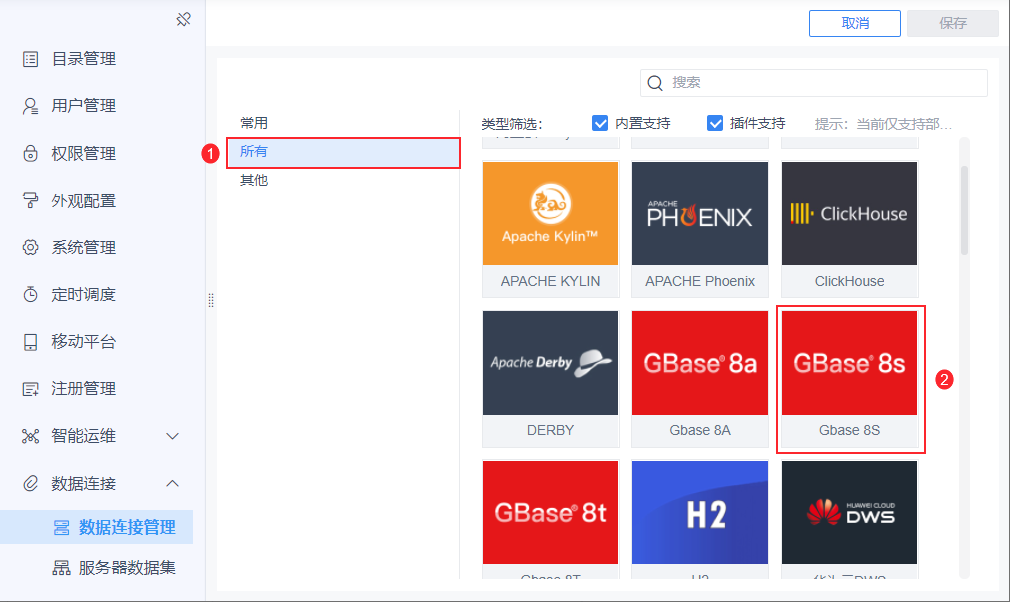Click the 用户管理 person icon

[30, 106]
